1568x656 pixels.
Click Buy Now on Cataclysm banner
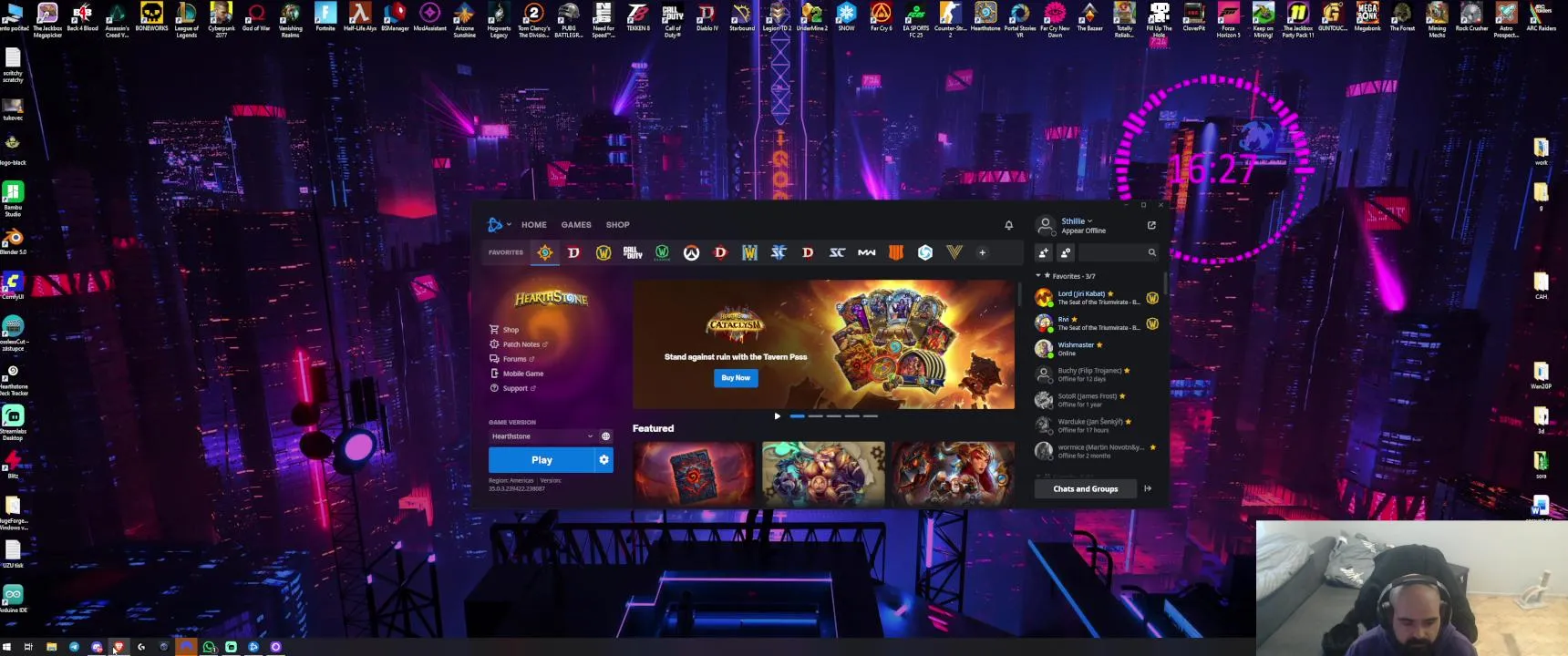tap(736, 378)
